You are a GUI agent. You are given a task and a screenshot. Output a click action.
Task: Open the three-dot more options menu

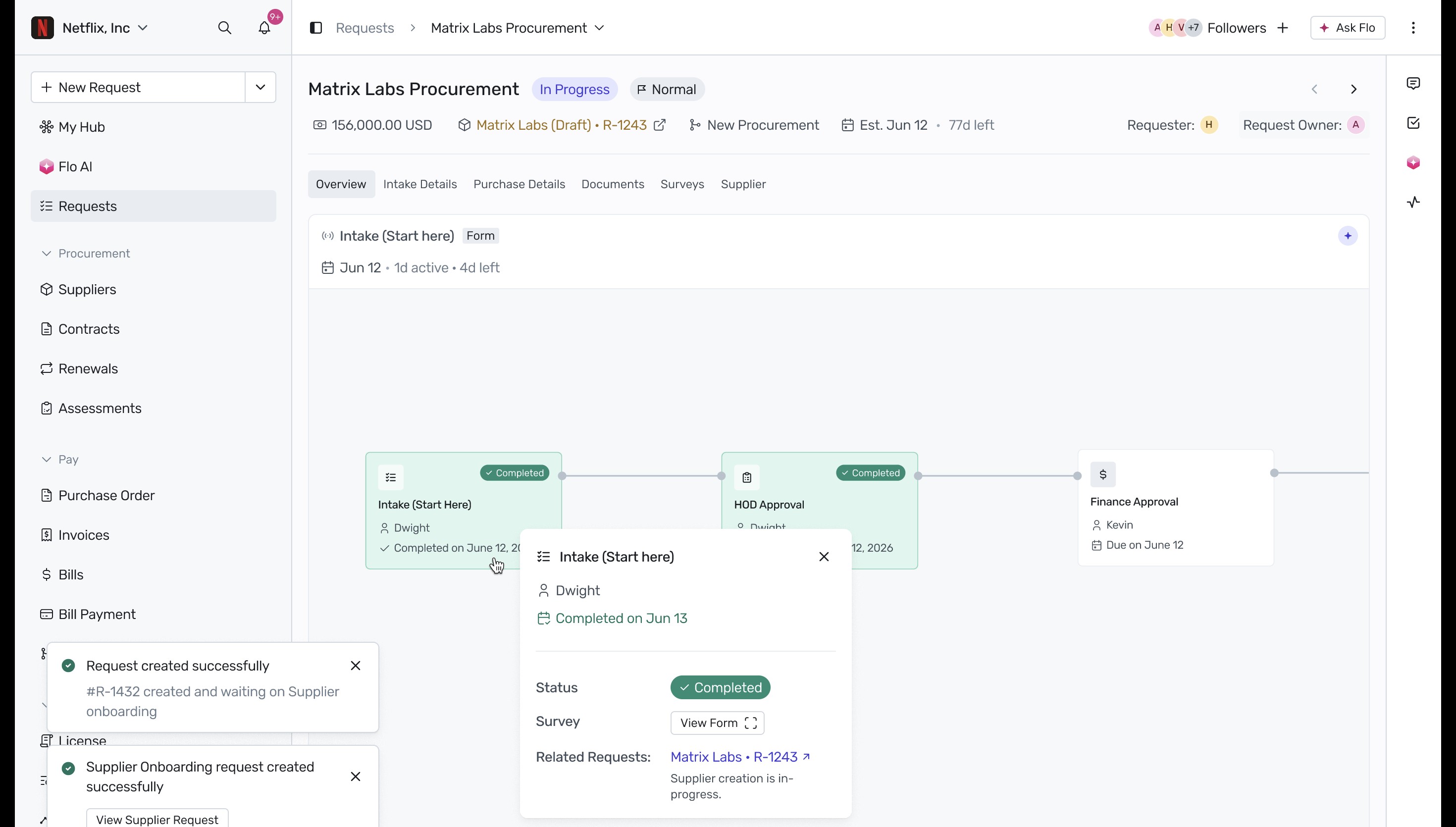[x=1413, y=28]
